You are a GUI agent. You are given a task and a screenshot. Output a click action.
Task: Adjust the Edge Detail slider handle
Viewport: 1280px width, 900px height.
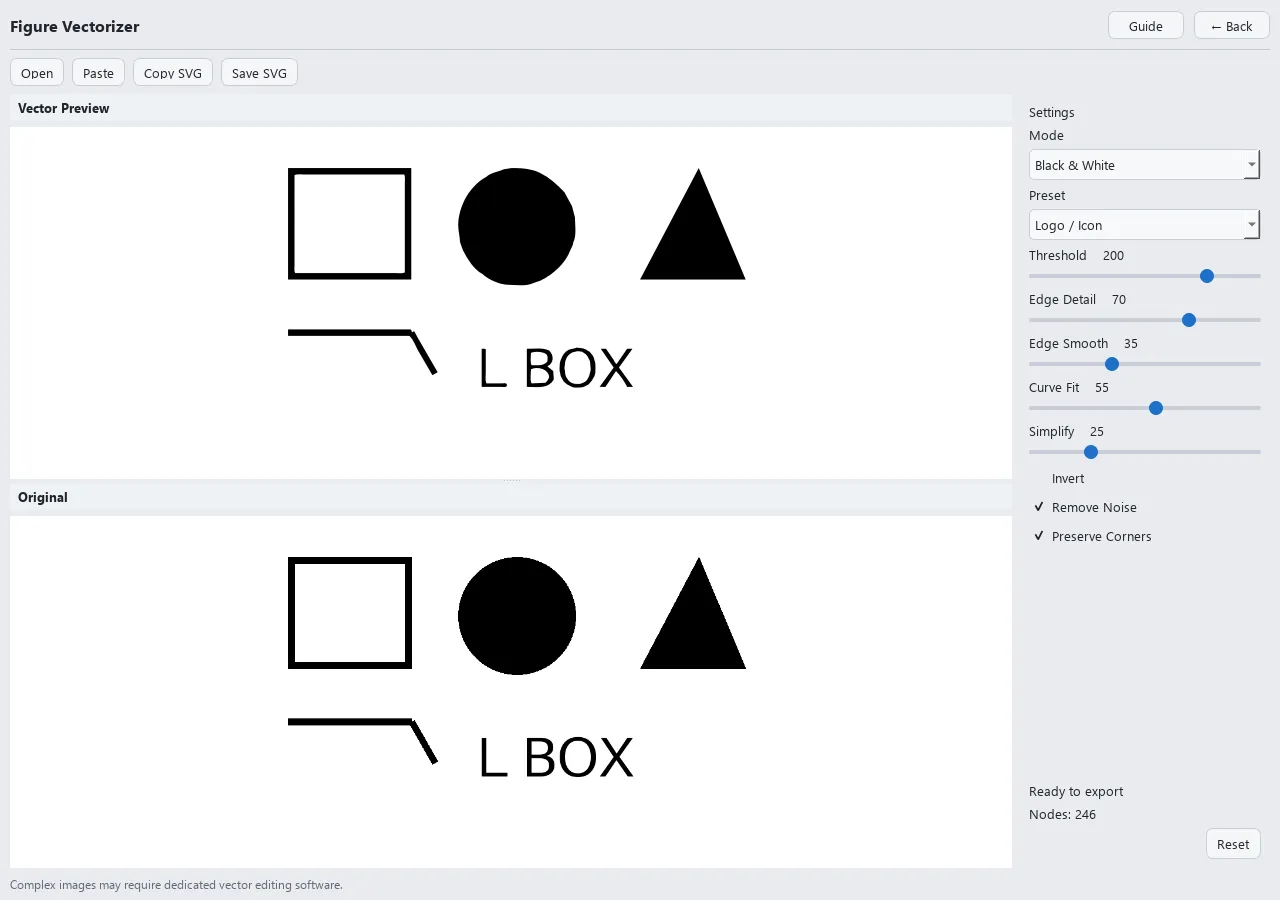(x=1189, y=320)
